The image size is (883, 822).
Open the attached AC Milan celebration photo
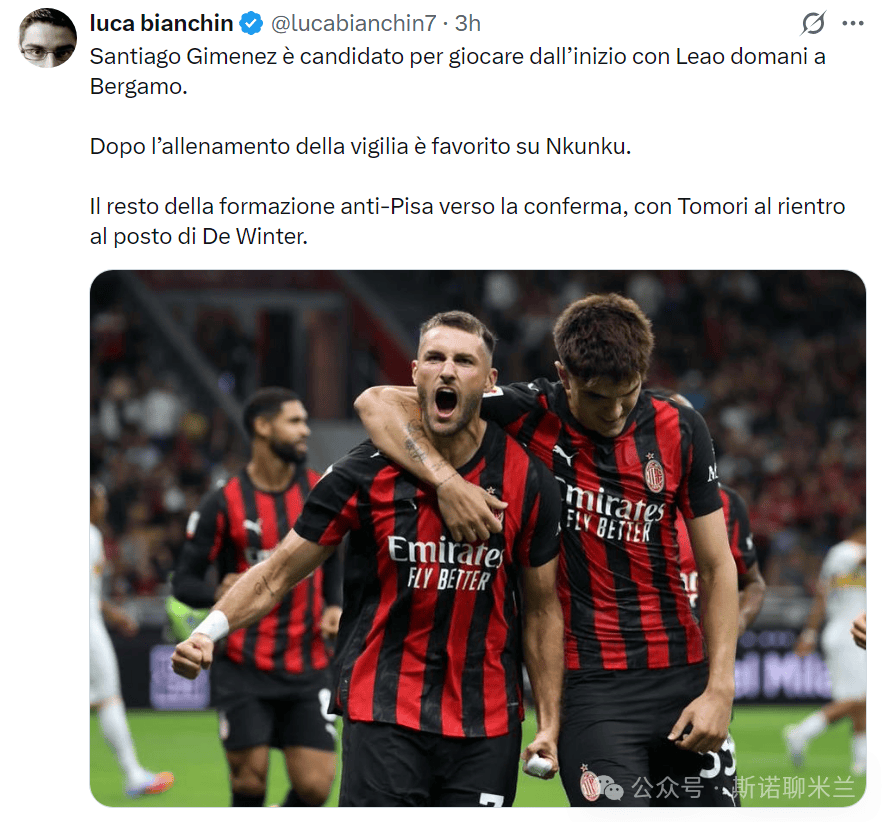tap(478, 538)
